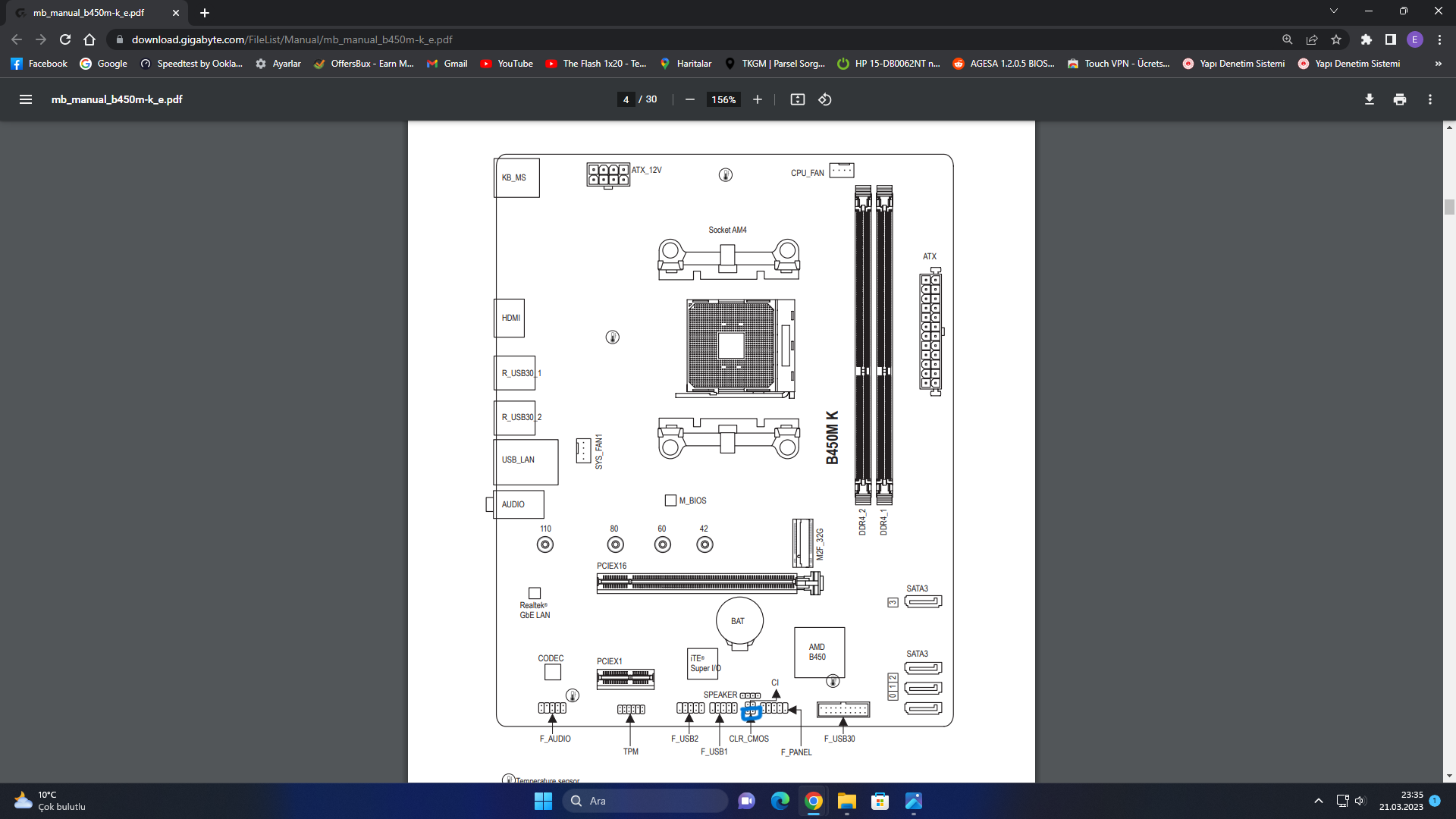Click the scrollbar down arrow

point(1449,776)
